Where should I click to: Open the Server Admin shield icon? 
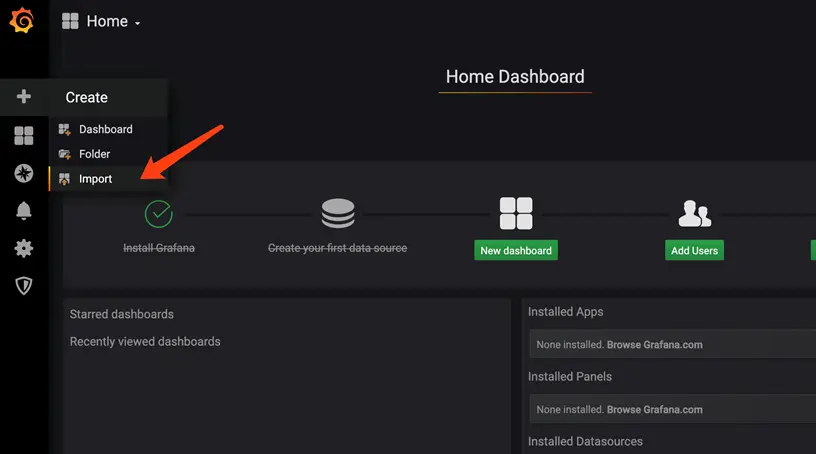[x=23, y=285]
